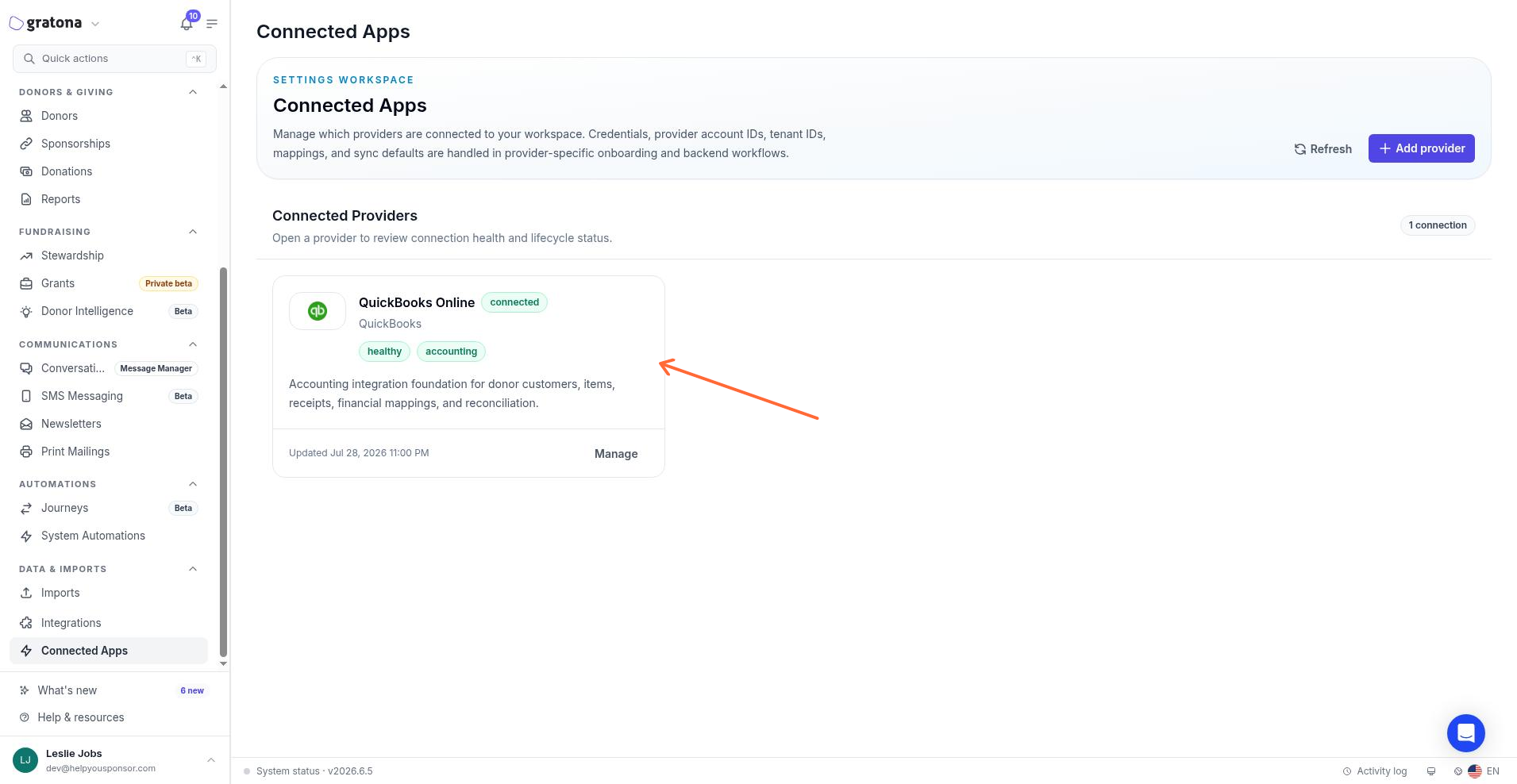Click the Stewardship trend icon

click(x=26, y=256)
